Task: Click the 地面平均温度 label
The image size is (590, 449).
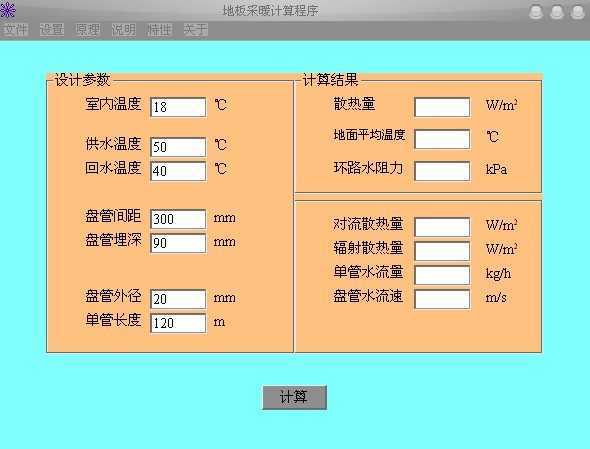Action: tap(369, 135)
